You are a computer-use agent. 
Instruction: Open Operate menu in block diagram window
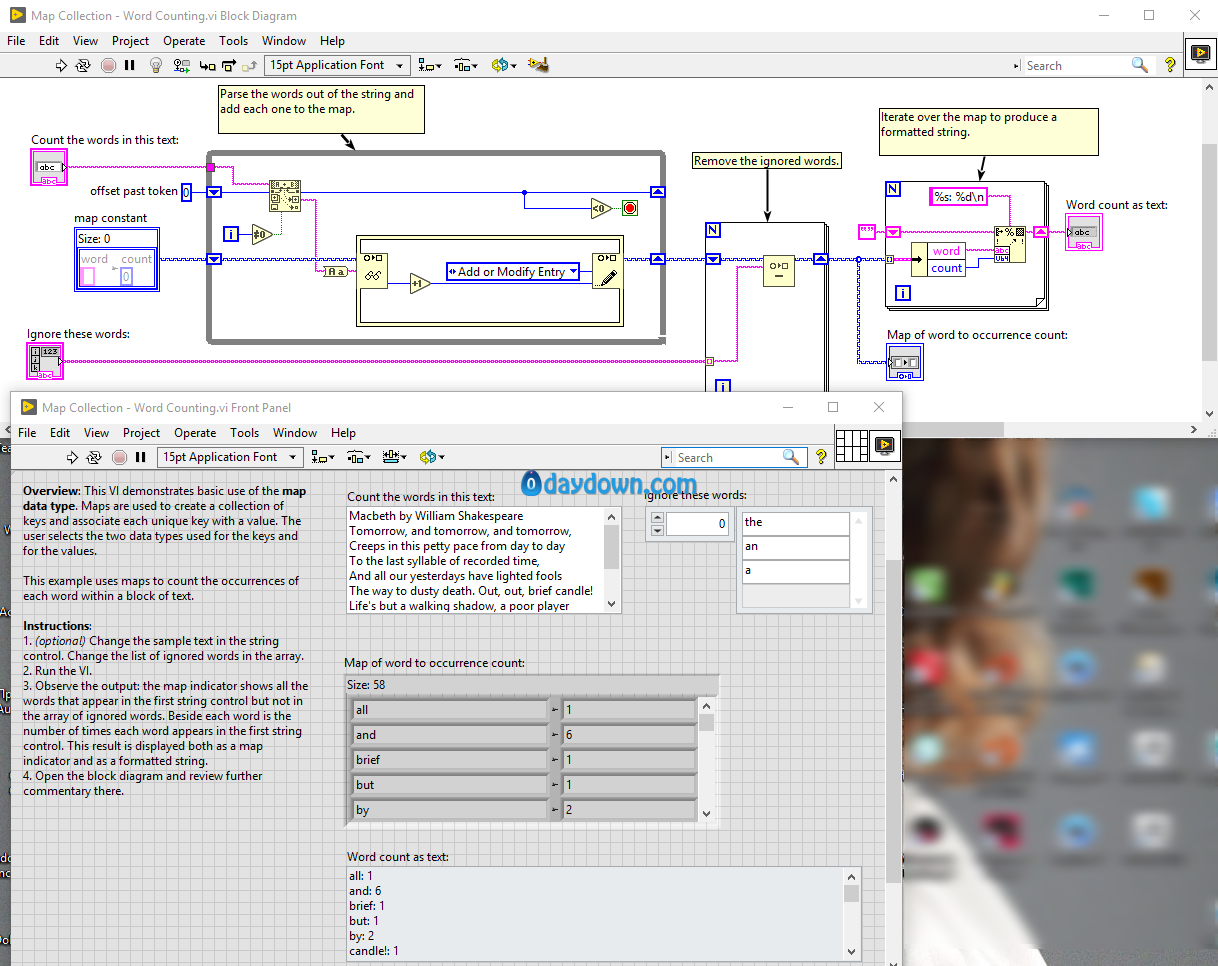coord(184,41)
